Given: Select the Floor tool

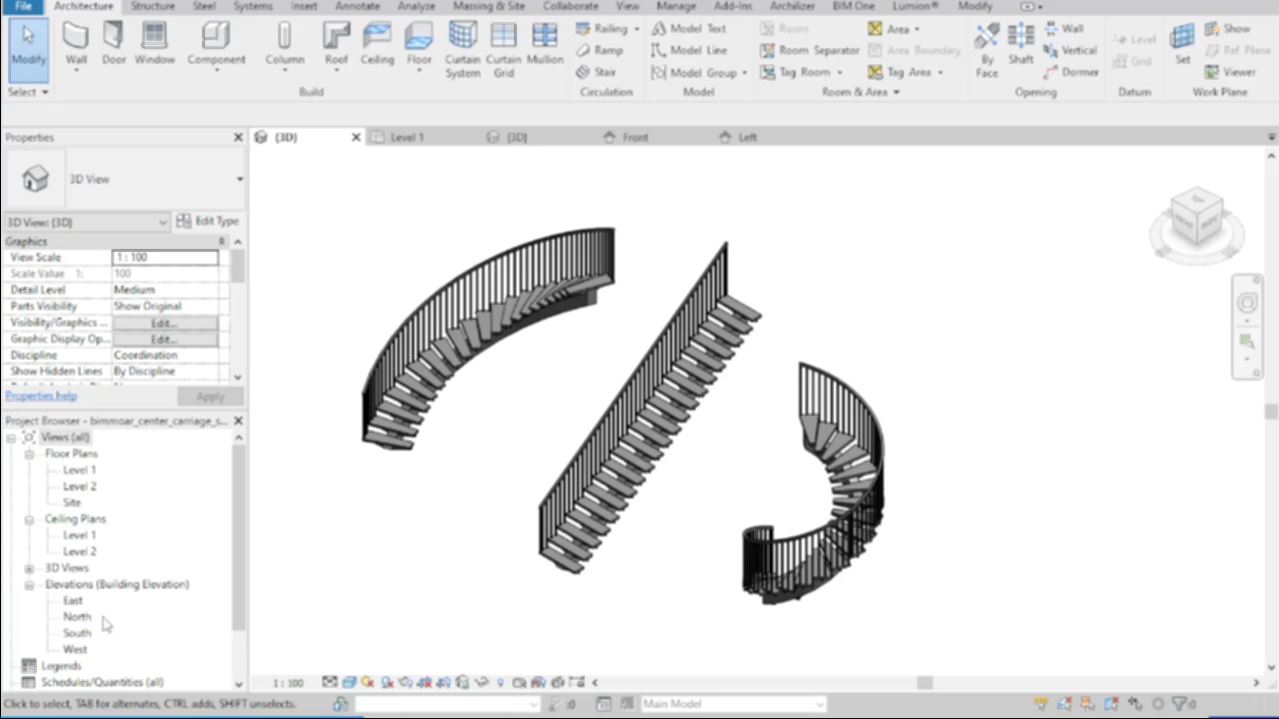Looking at the screenshot, I should (x=419, y=43).
